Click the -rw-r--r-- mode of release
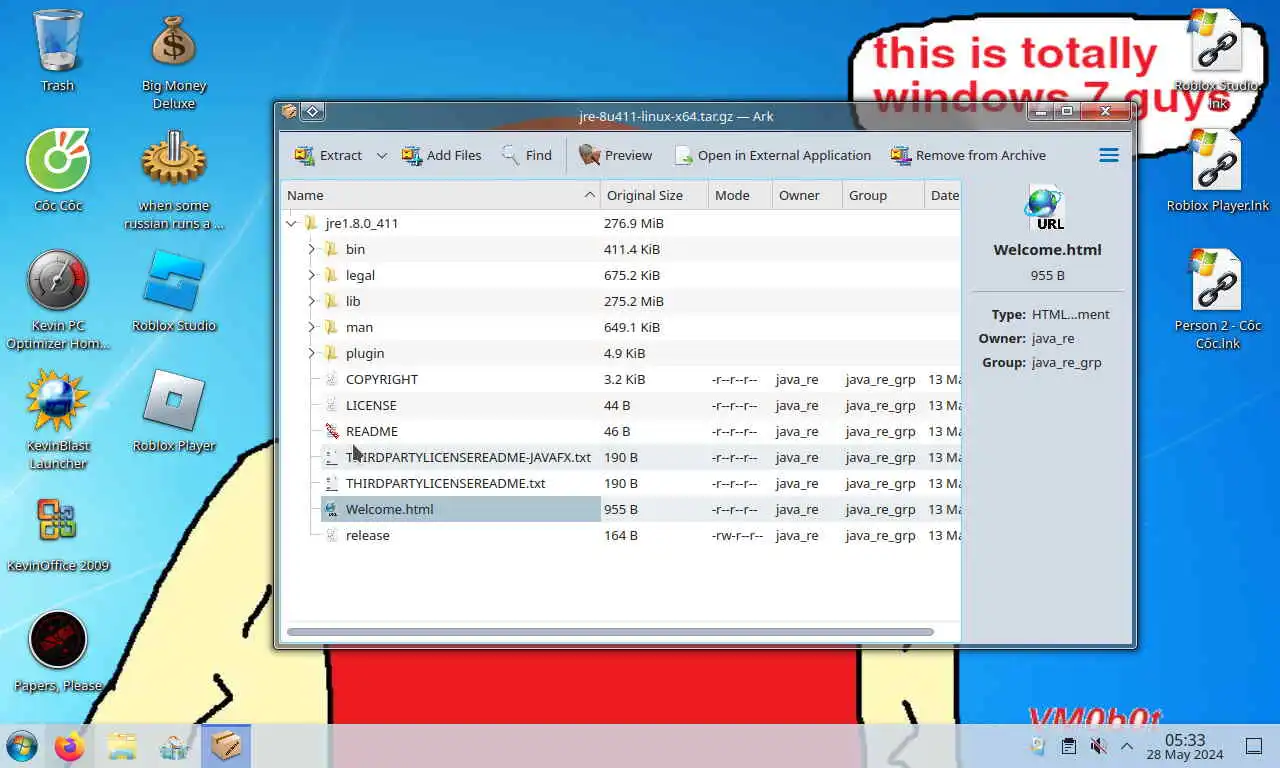Viewport: 1280px width, 768px height. (737, 535)
